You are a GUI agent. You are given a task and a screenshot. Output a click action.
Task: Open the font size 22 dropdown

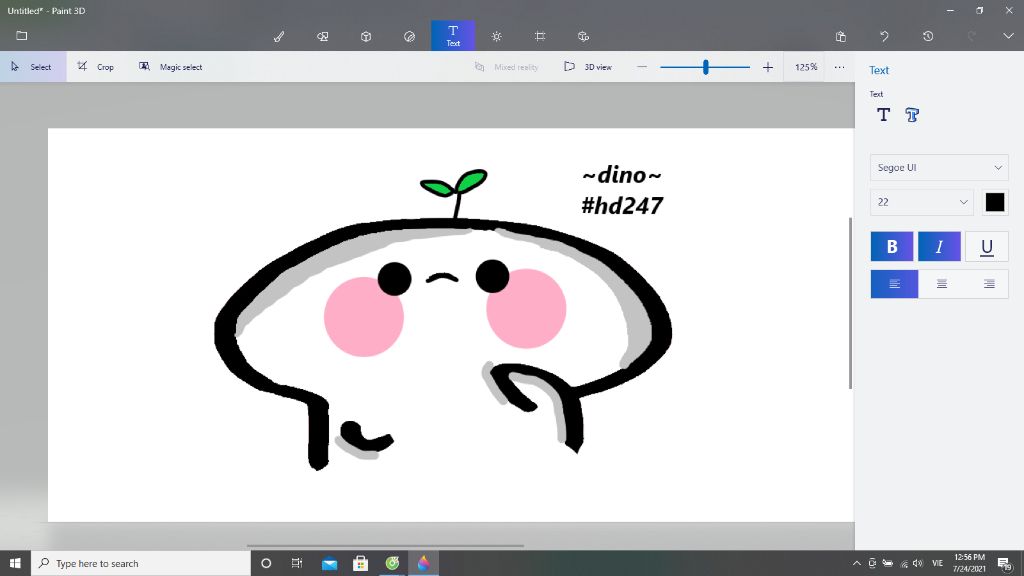pos(922,202)
